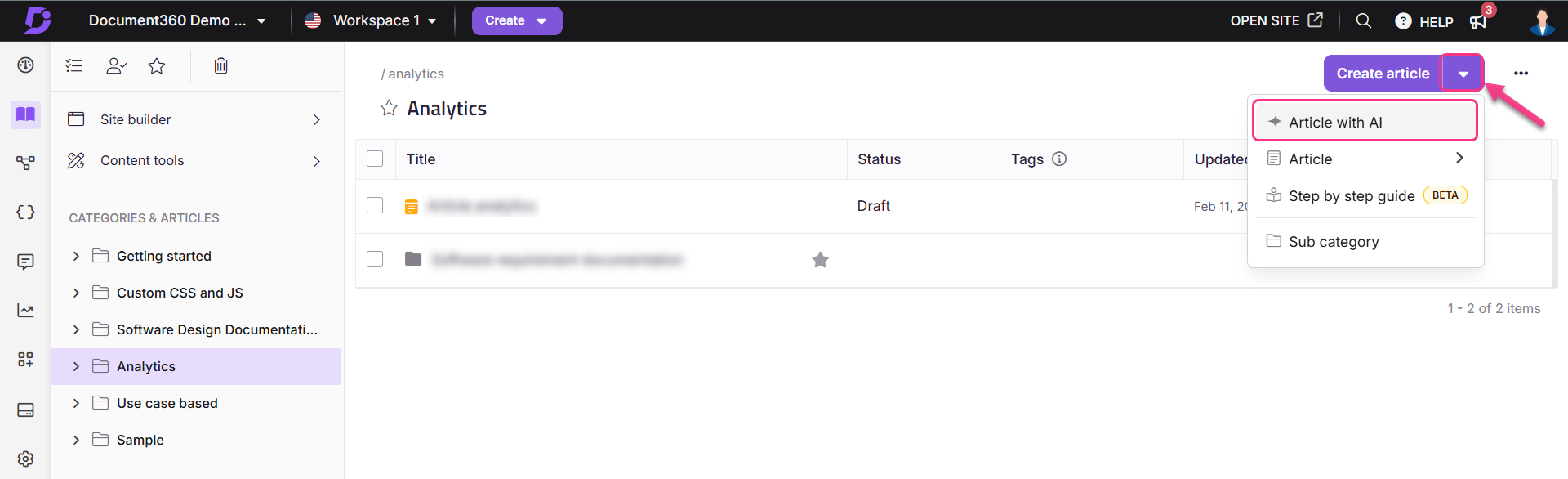Select the Sample category row

point(197,440)
